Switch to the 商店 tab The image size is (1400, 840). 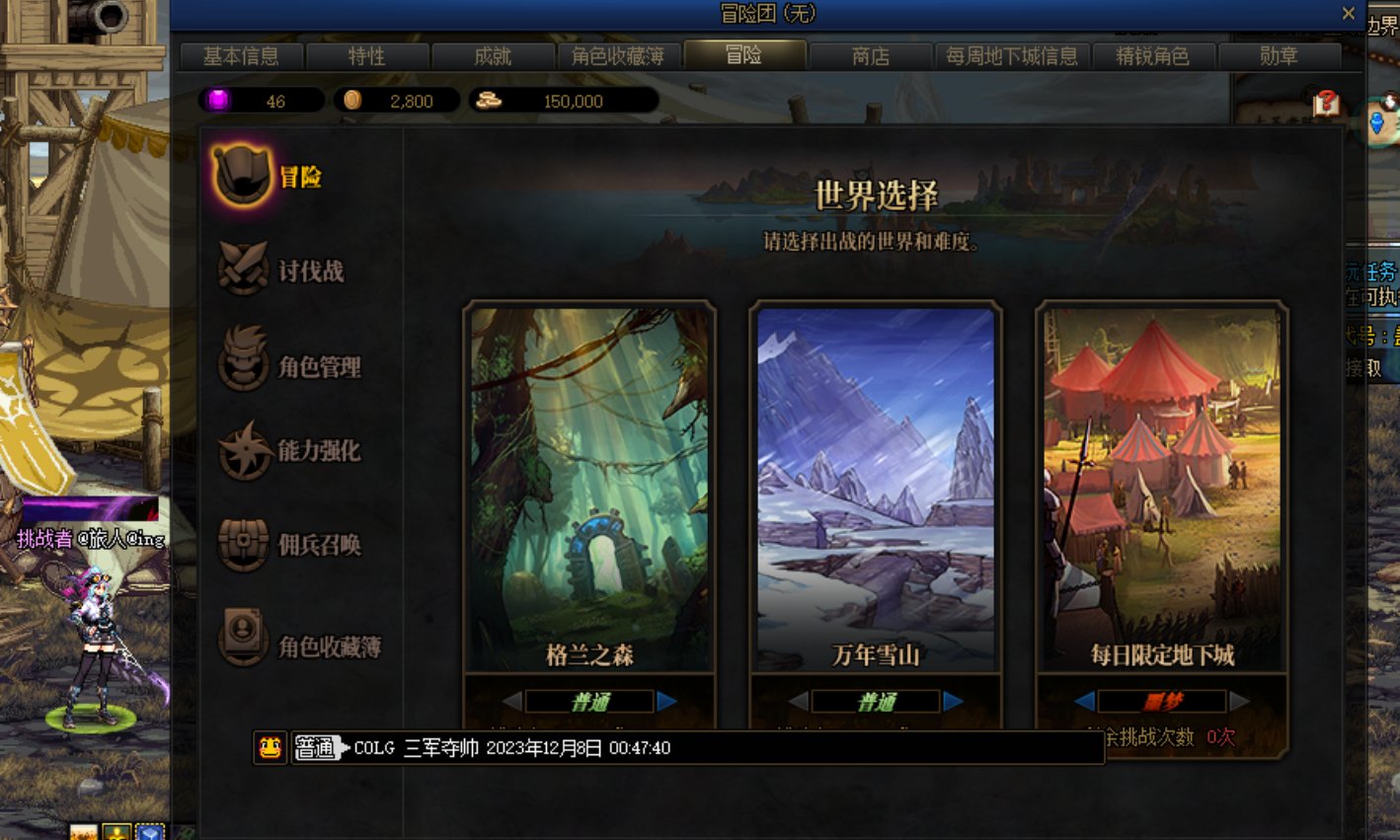(x=871, y=56)
